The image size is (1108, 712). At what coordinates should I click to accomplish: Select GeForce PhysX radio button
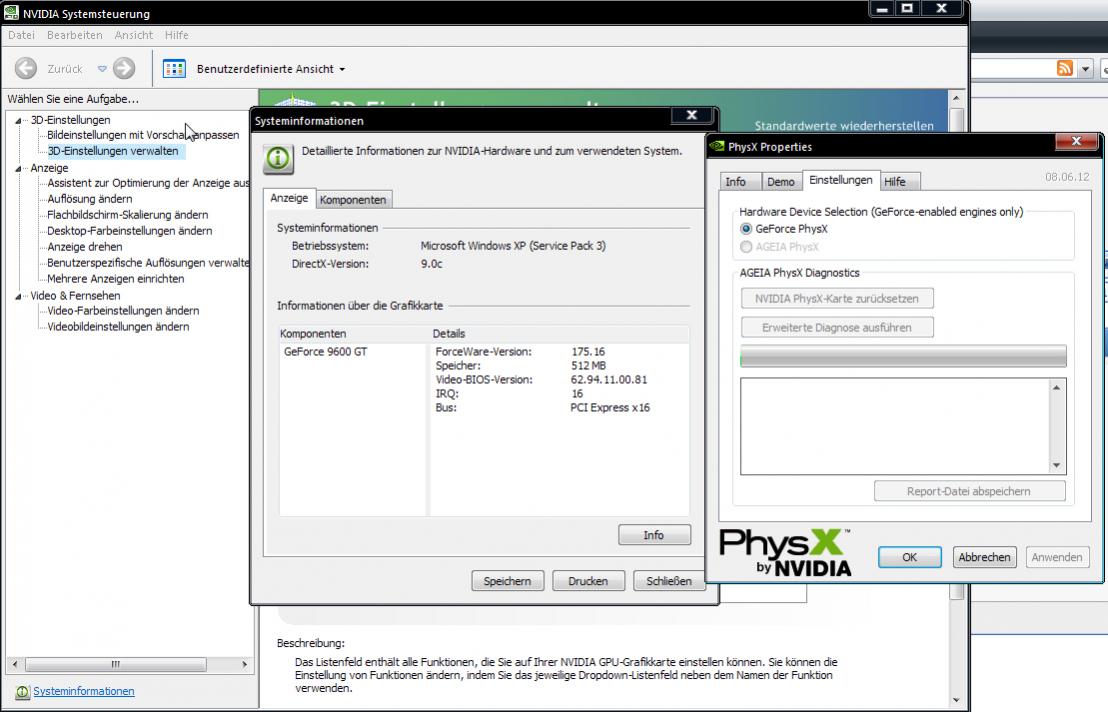tap(746, 229)
